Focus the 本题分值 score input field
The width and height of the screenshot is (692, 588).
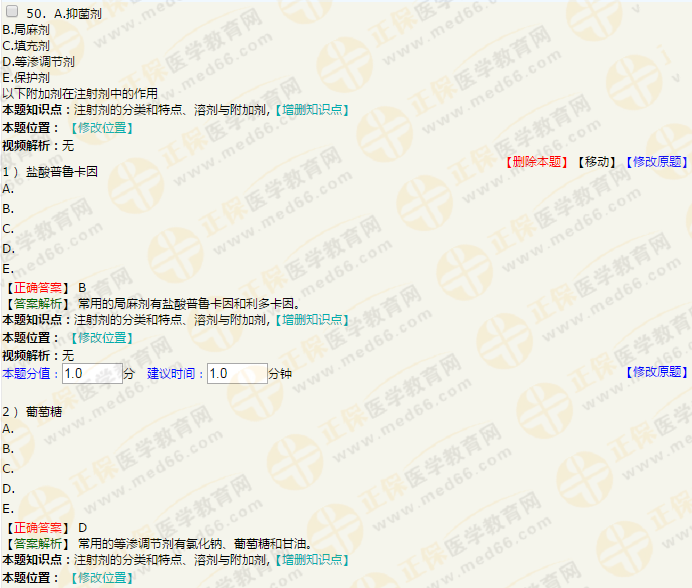[x=91, y=374]
